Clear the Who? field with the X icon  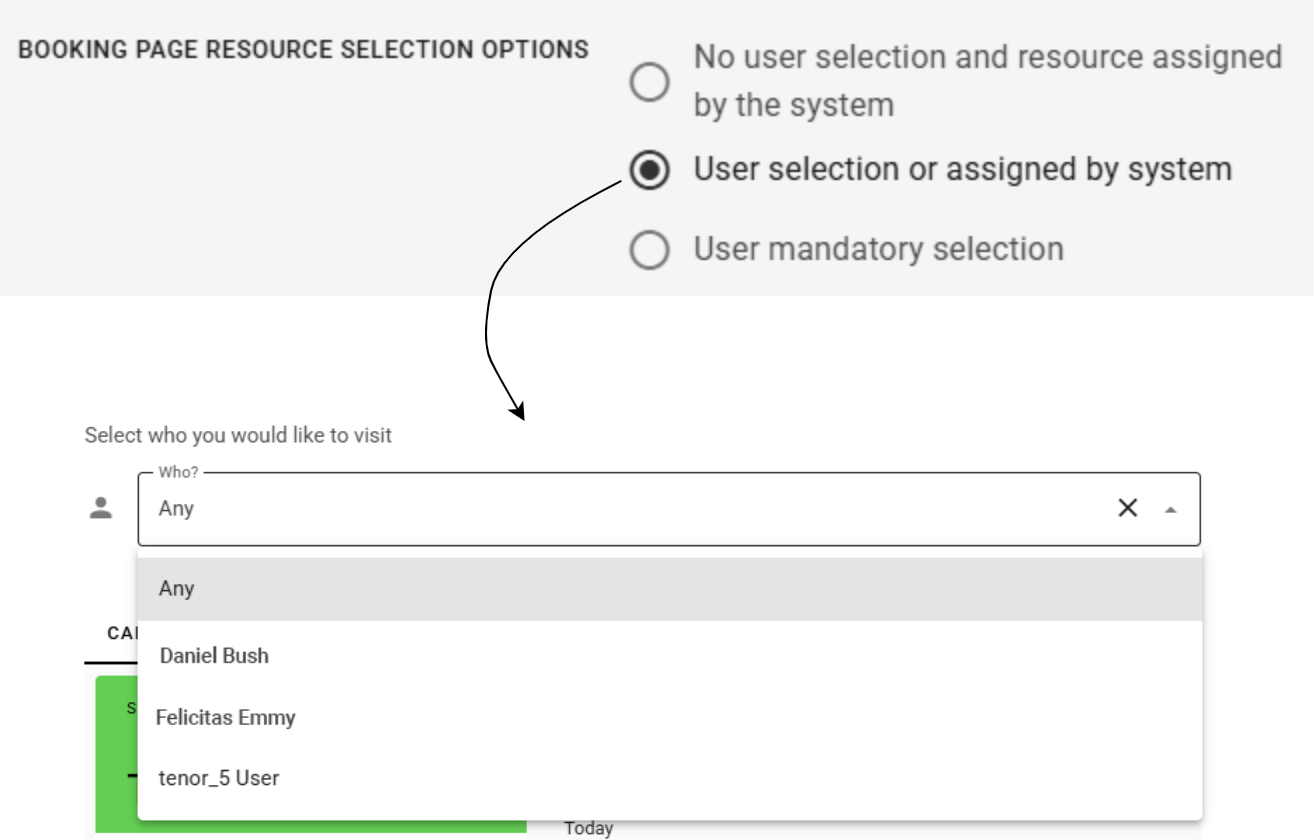[x=1127, y=508]
